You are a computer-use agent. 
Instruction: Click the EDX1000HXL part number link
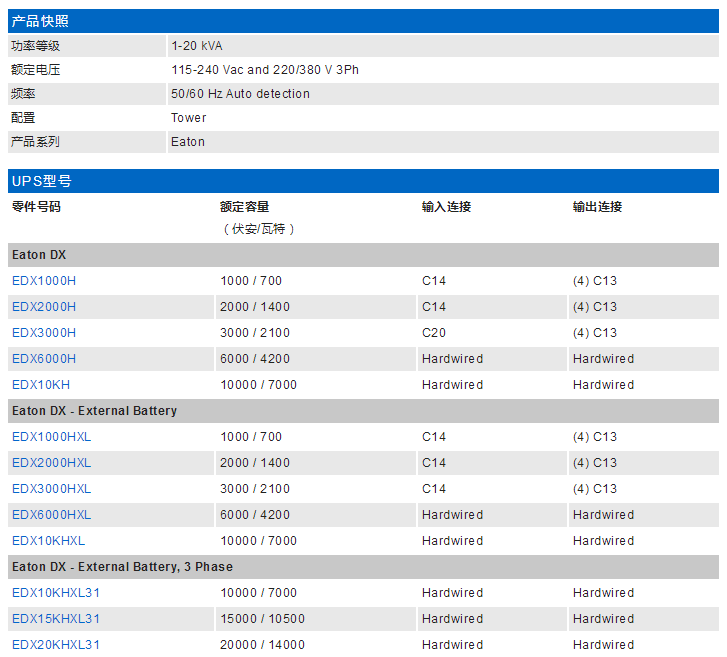tap(51, 437)
